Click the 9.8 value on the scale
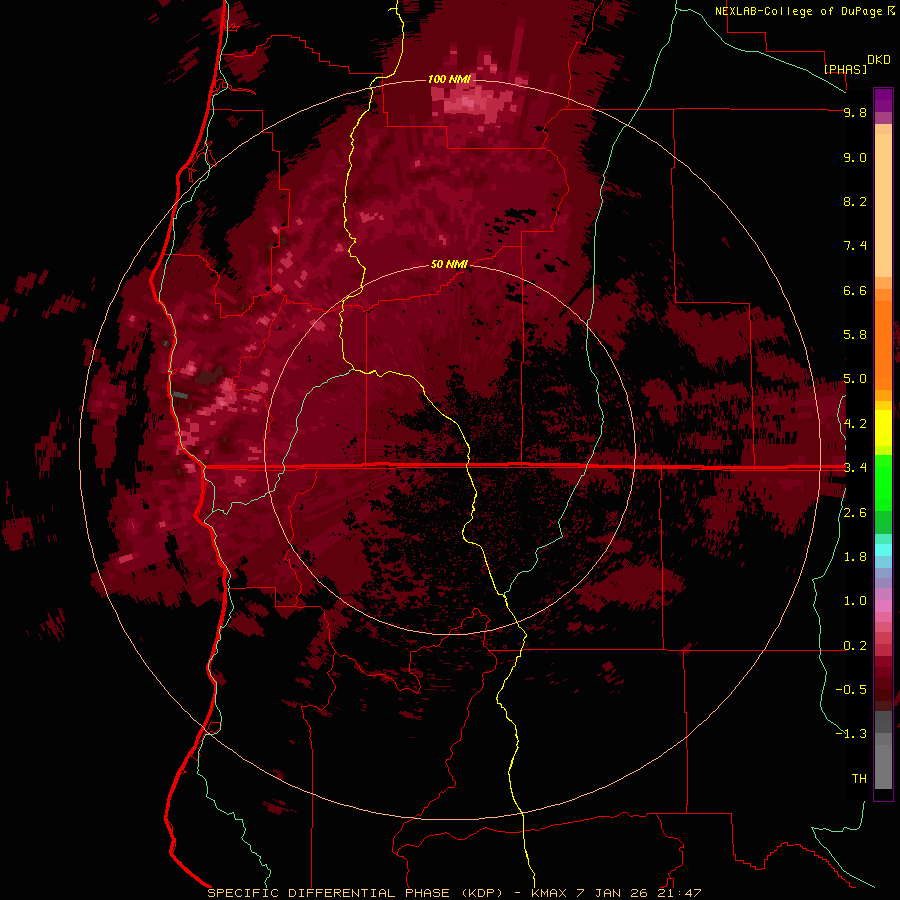This screenshot has height=900, width=900. coord(855,112)
